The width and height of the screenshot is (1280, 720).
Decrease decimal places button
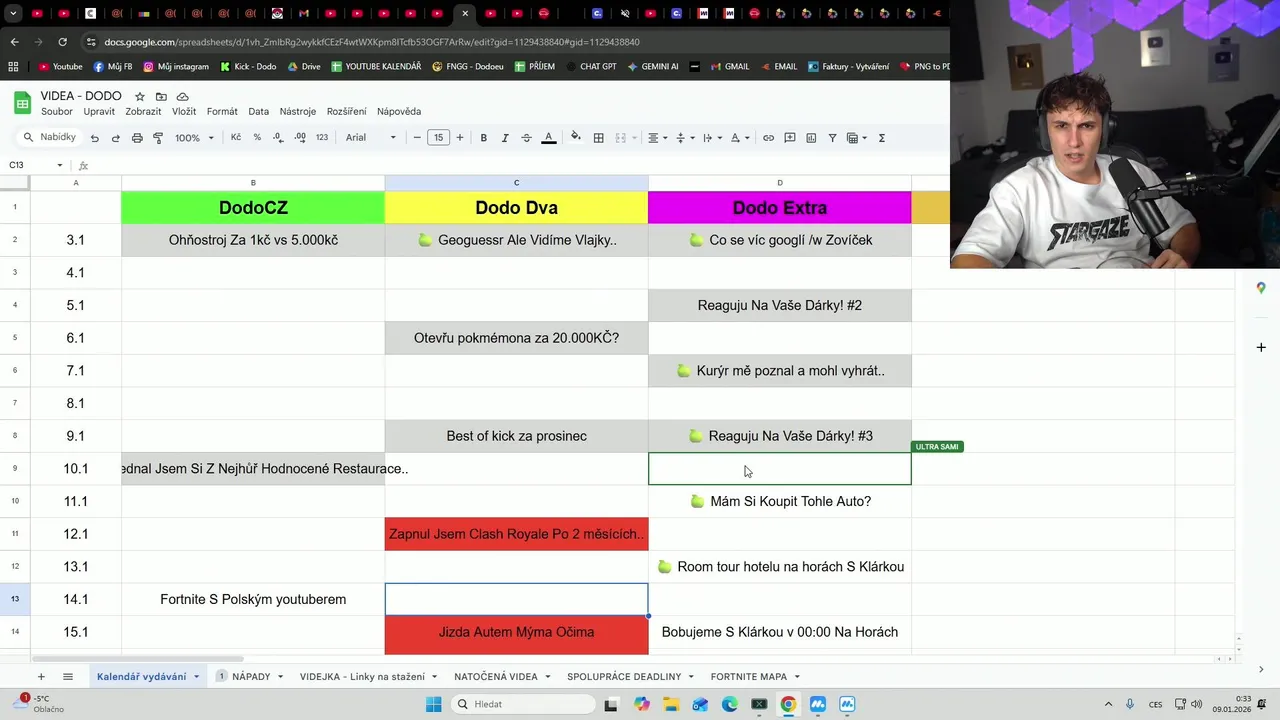click(278, 138)
